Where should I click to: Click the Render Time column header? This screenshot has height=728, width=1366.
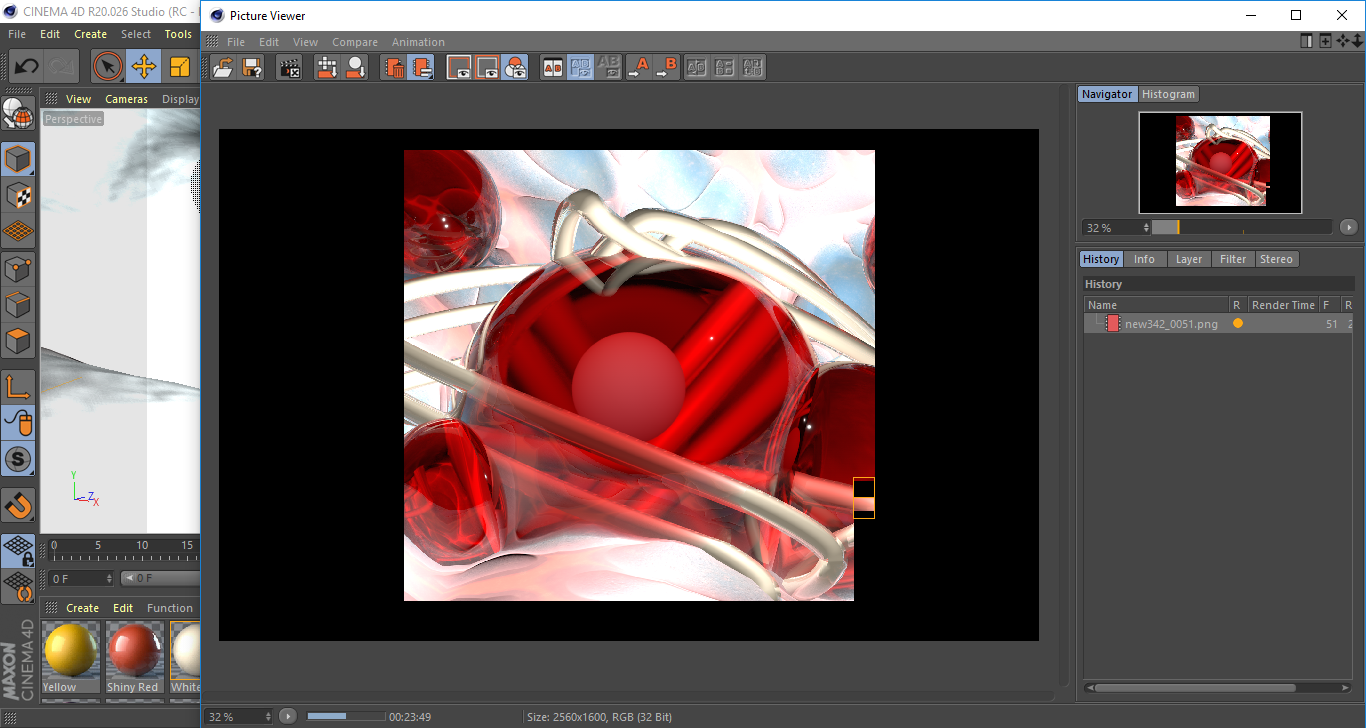pyautogui.click(x=1283, y=305)
